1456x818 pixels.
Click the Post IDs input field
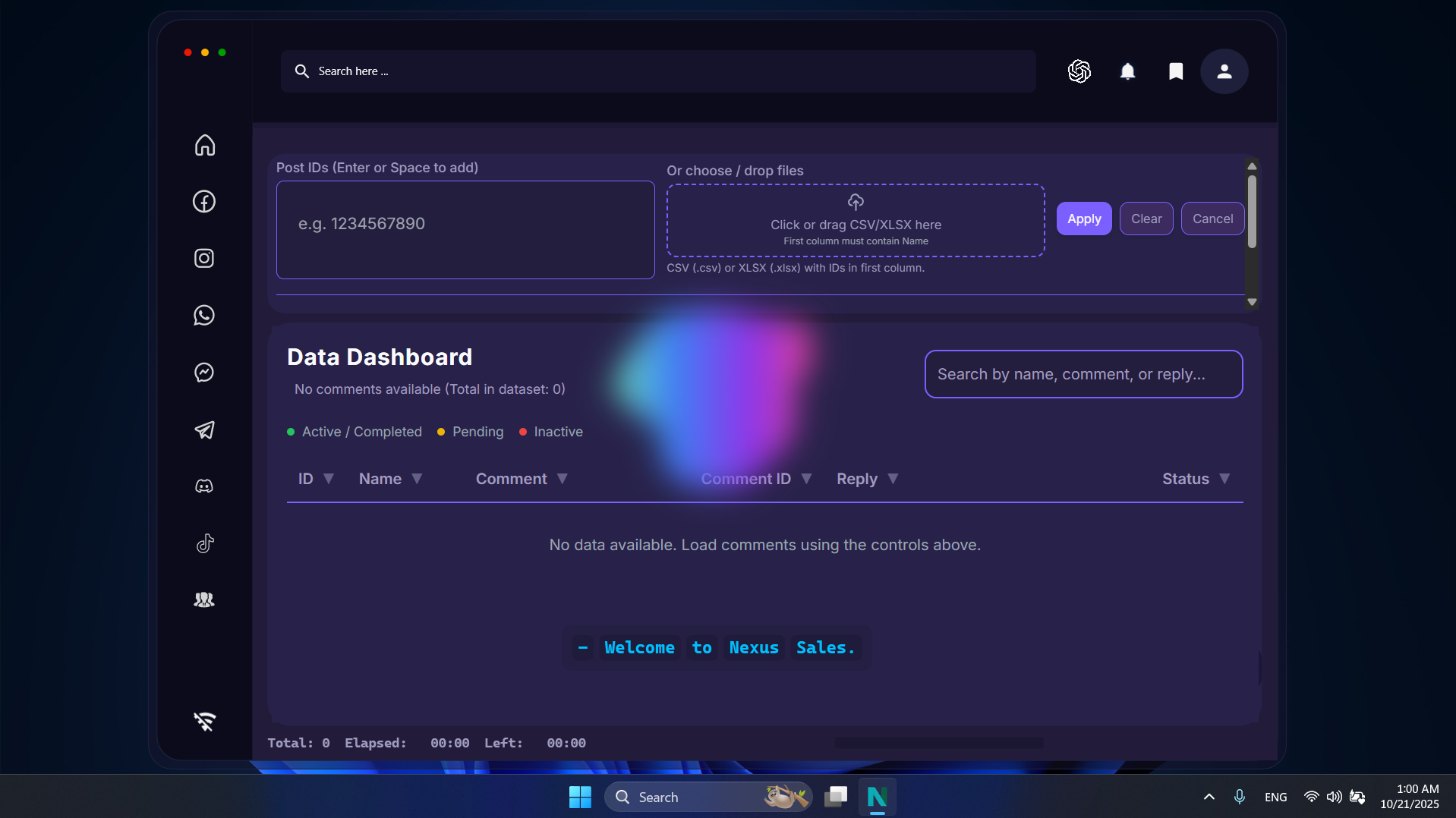point(465,230)
